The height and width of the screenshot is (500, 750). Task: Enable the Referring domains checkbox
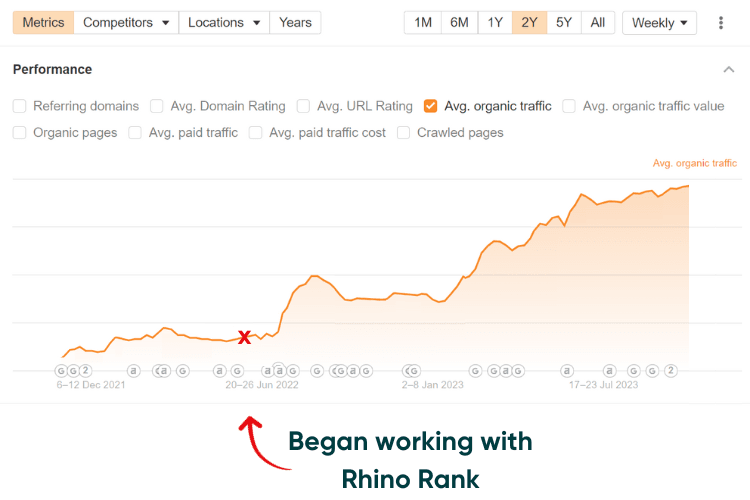click(x=20, y=106)
